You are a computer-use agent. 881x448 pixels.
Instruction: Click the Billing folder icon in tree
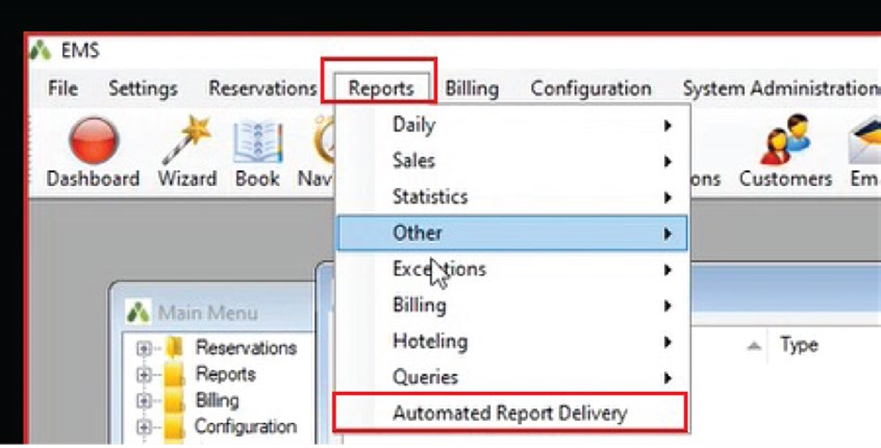pos(174,401)
